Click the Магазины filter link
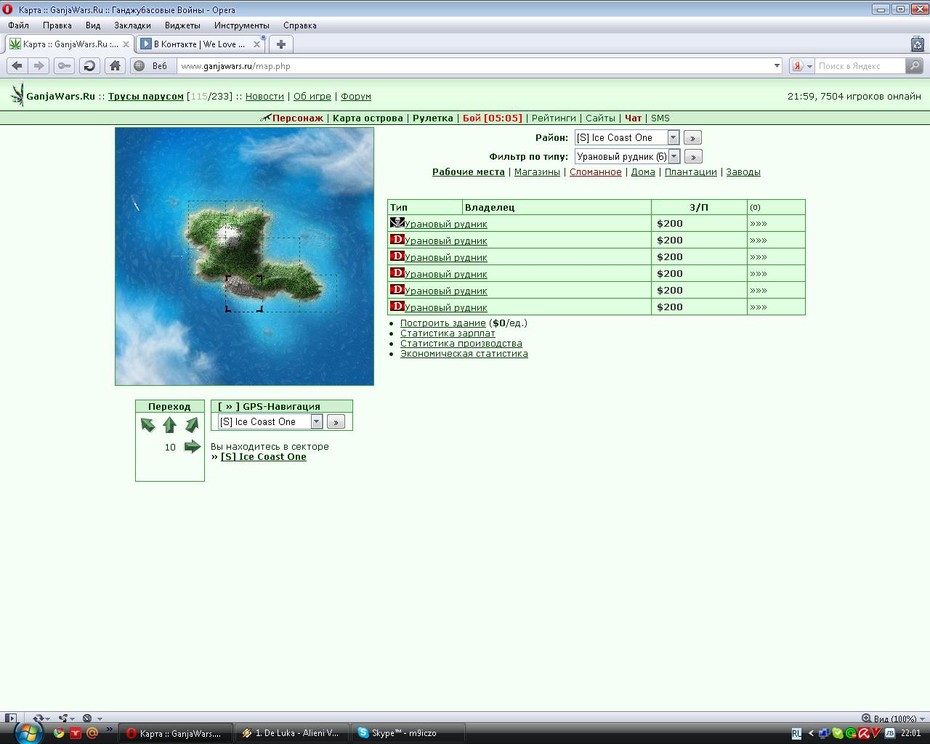Screen dimensions: 930x744 point(537,172)
